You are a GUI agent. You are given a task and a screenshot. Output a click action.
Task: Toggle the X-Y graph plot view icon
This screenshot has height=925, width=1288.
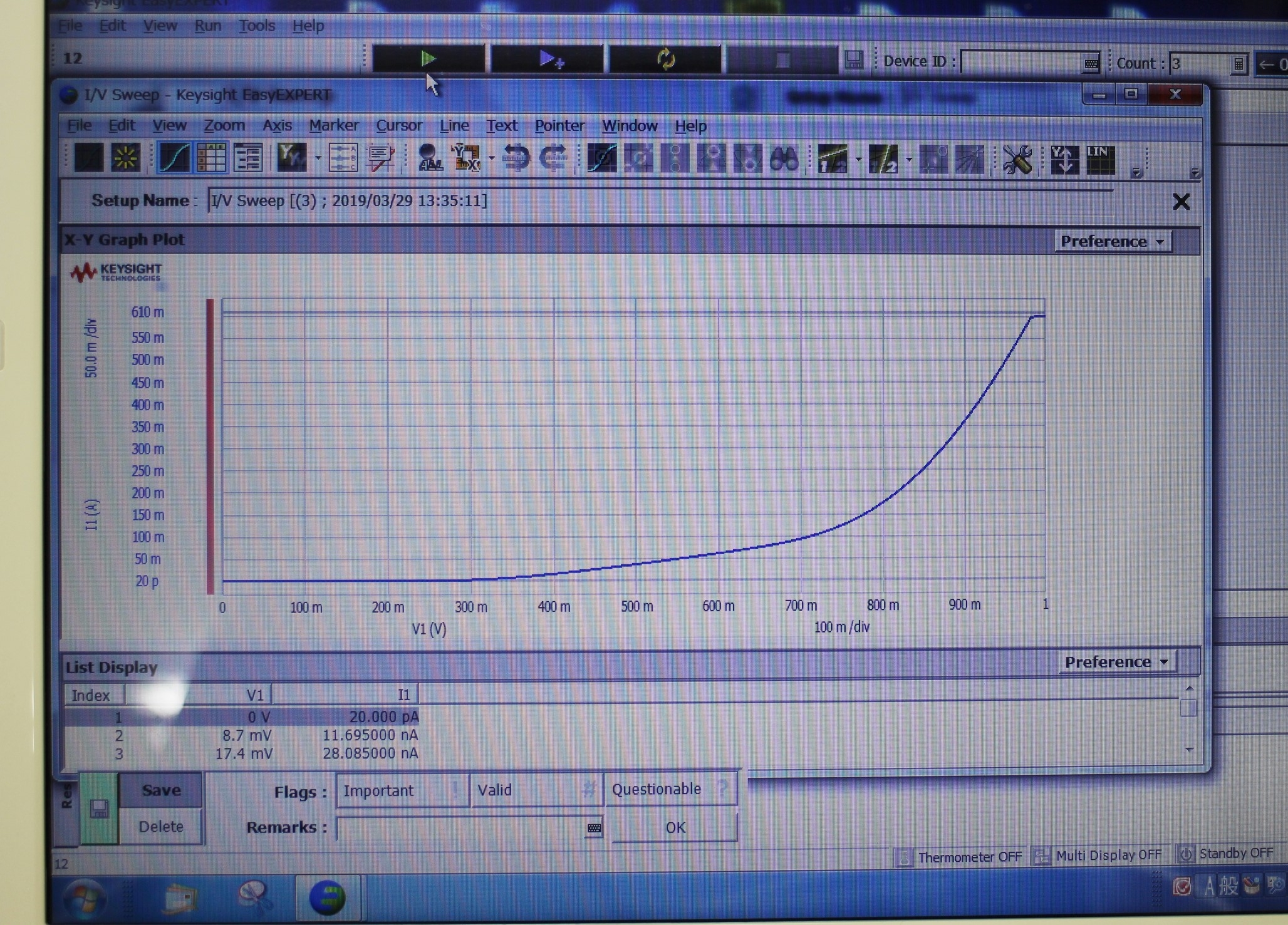click(174, 157)
